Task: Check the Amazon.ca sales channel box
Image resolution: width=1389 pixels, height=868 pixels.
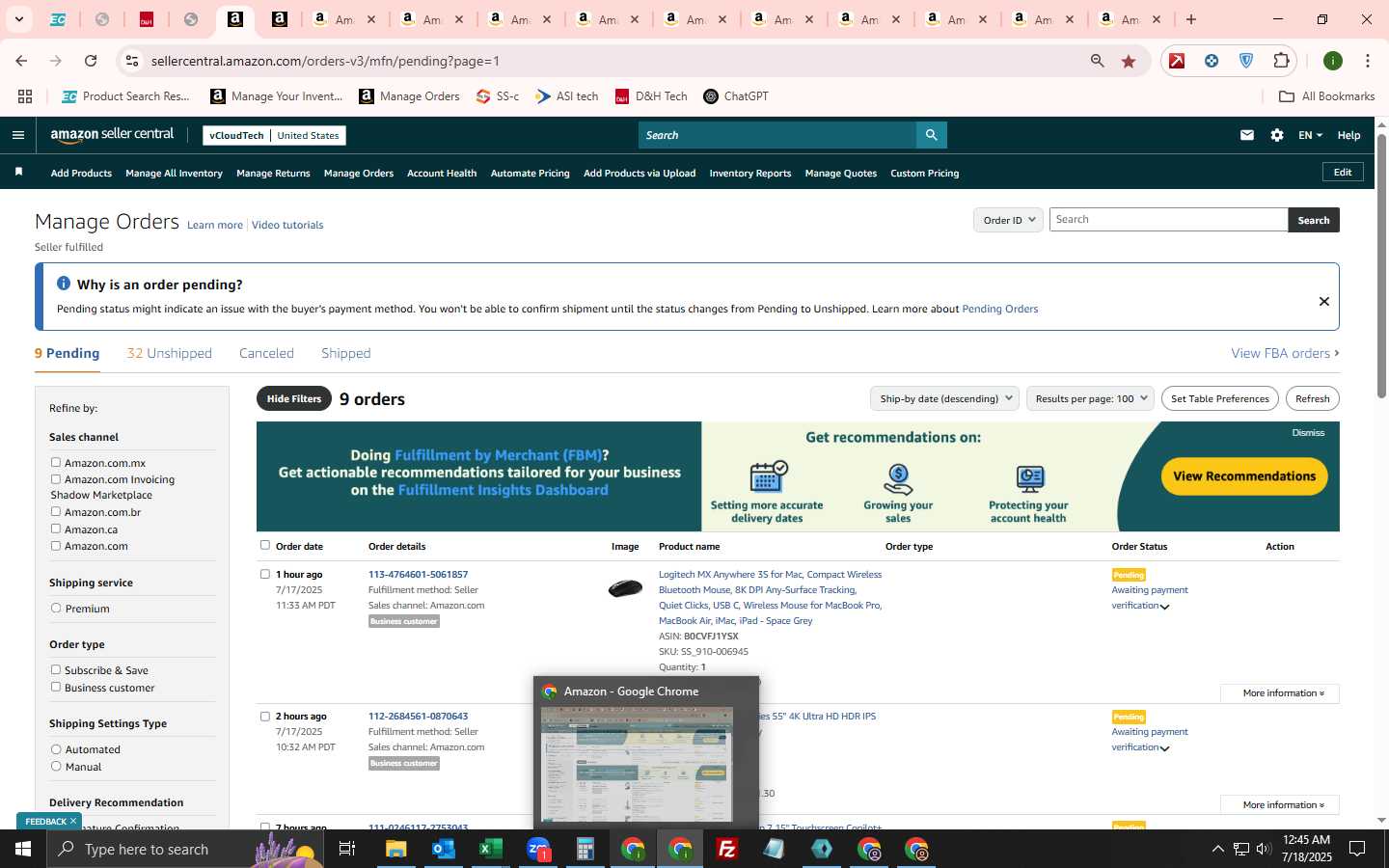Action: [x=56, y=529]
